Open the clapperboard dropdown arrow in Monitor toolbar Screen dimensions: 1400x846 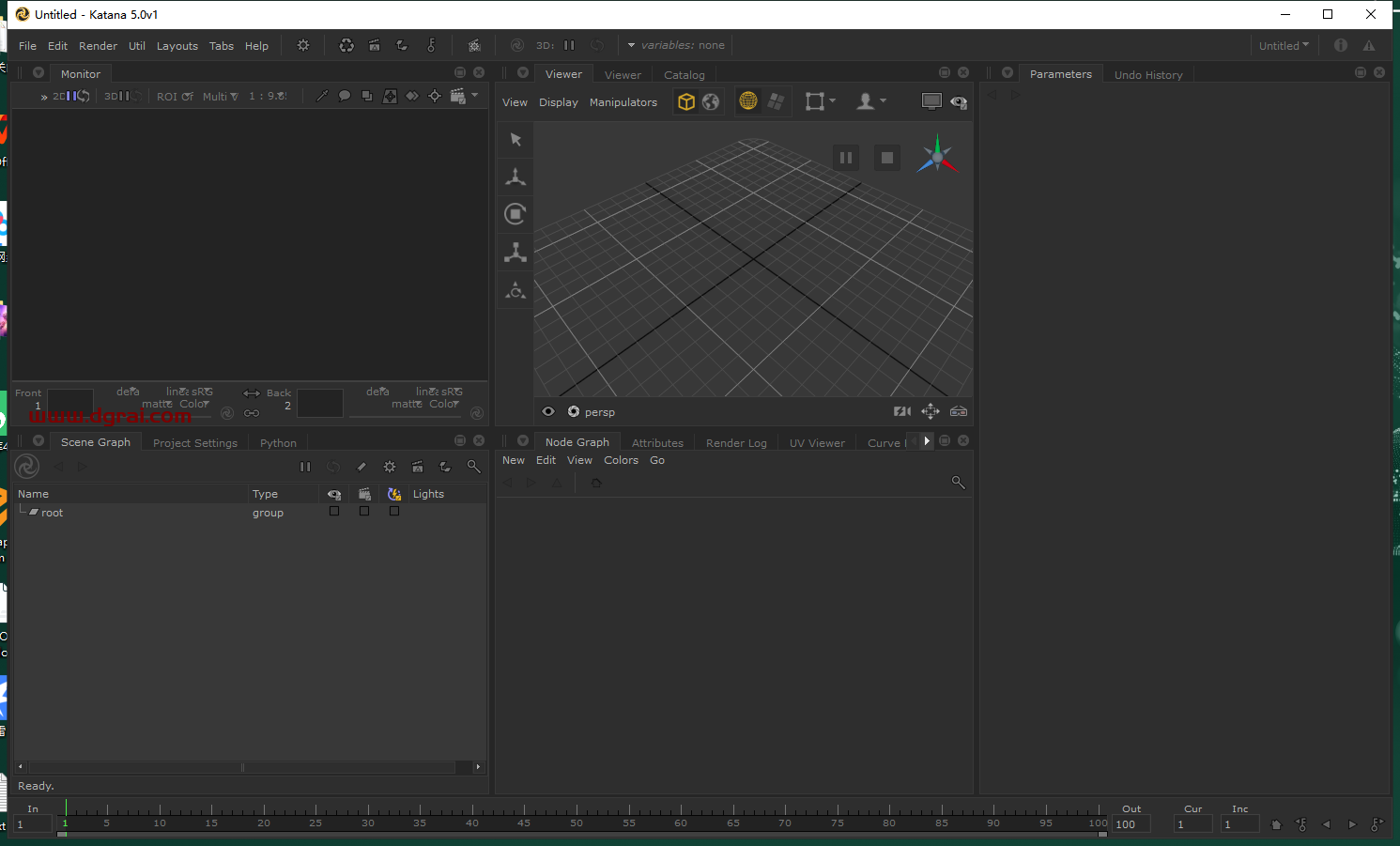coord(475,95)
